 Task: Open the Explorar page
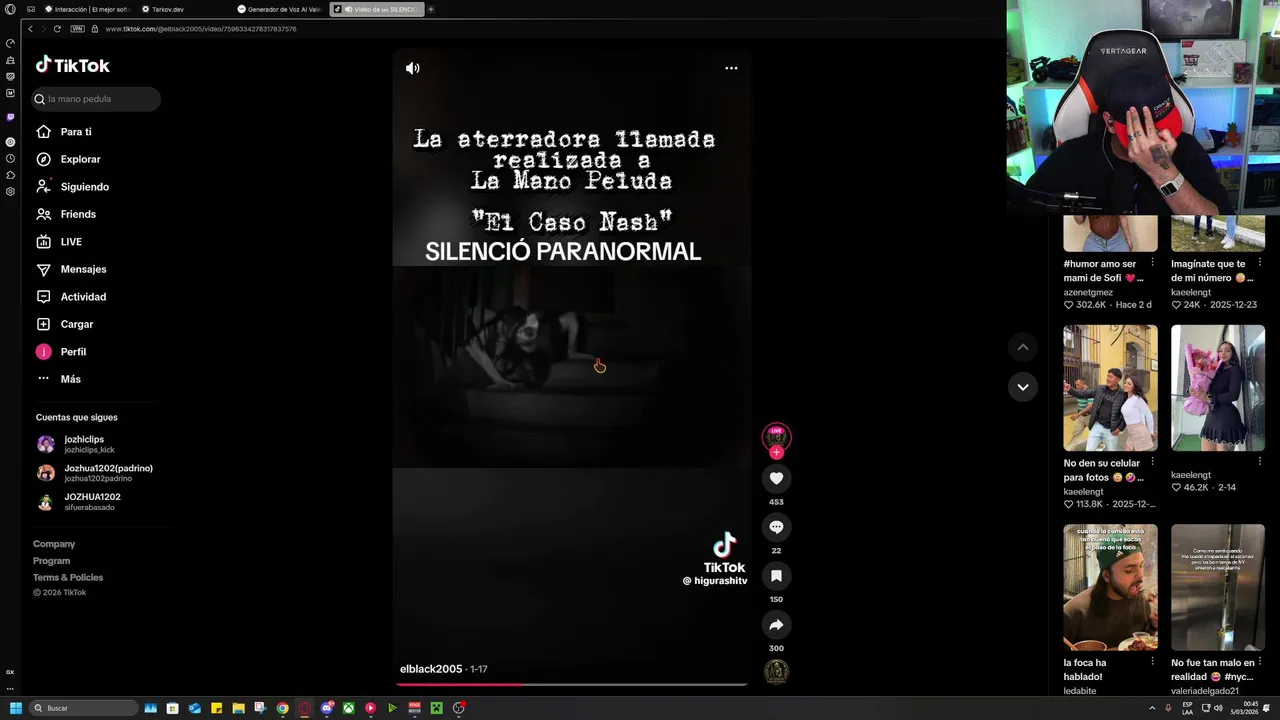[69, 159]
